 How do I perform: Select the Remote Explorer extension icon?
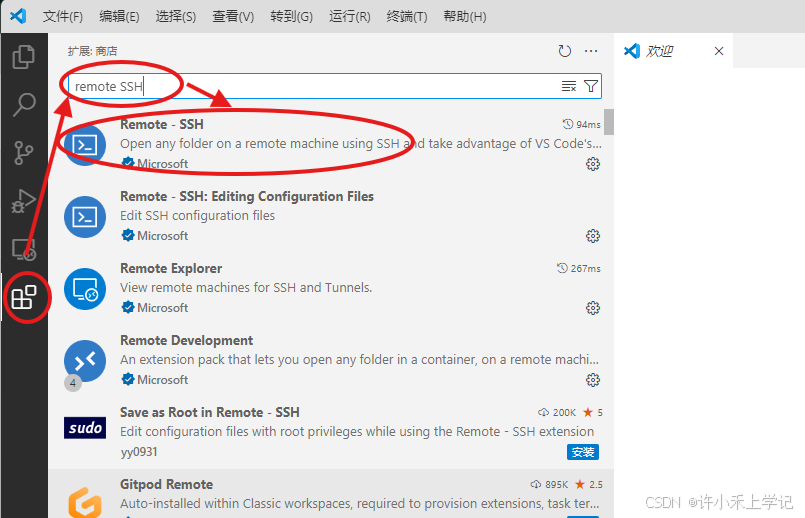[85, 289]
